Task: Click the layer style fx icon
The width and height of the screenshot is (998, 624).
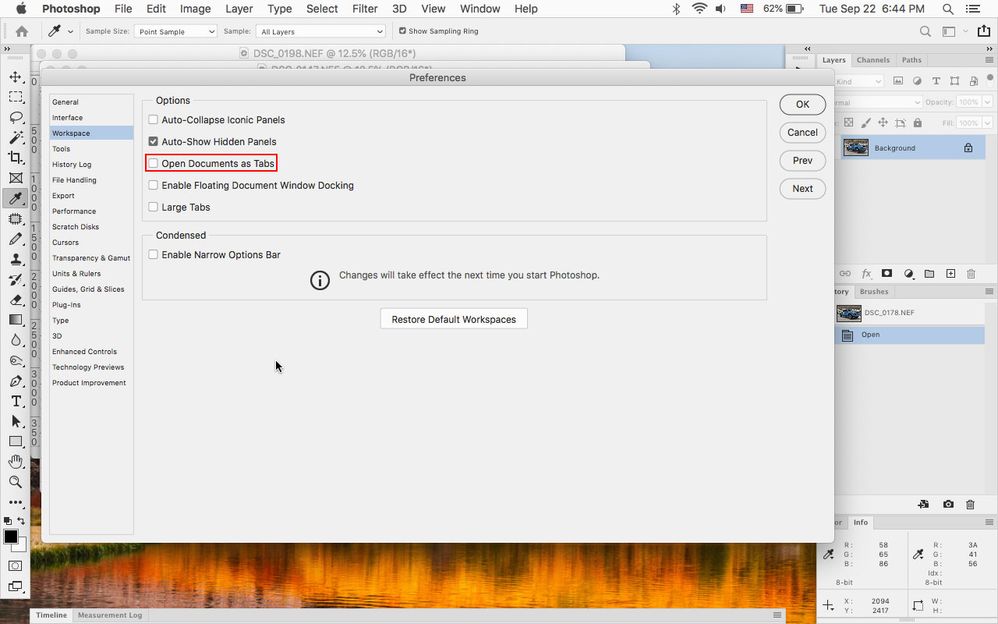Action: coord(866,273)
